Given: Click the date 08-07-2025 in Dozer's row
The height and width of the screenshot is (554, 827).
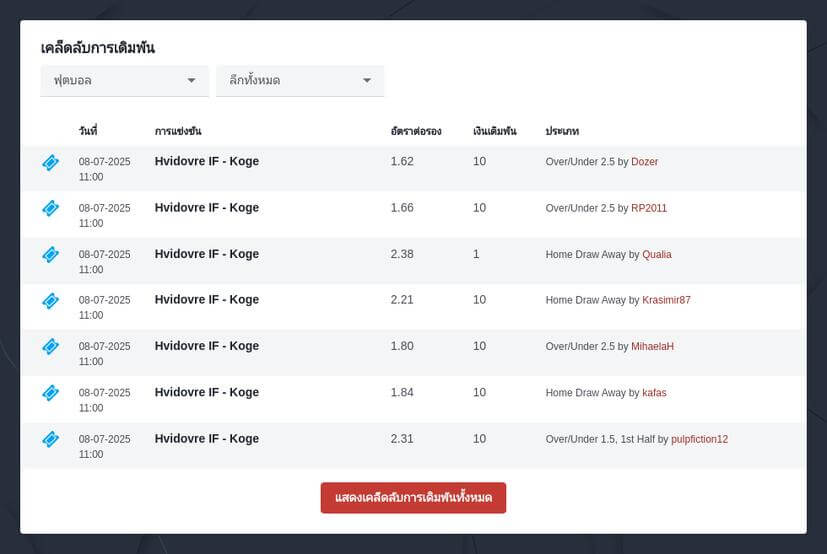Looking at the screenshot, I should 104,162.
